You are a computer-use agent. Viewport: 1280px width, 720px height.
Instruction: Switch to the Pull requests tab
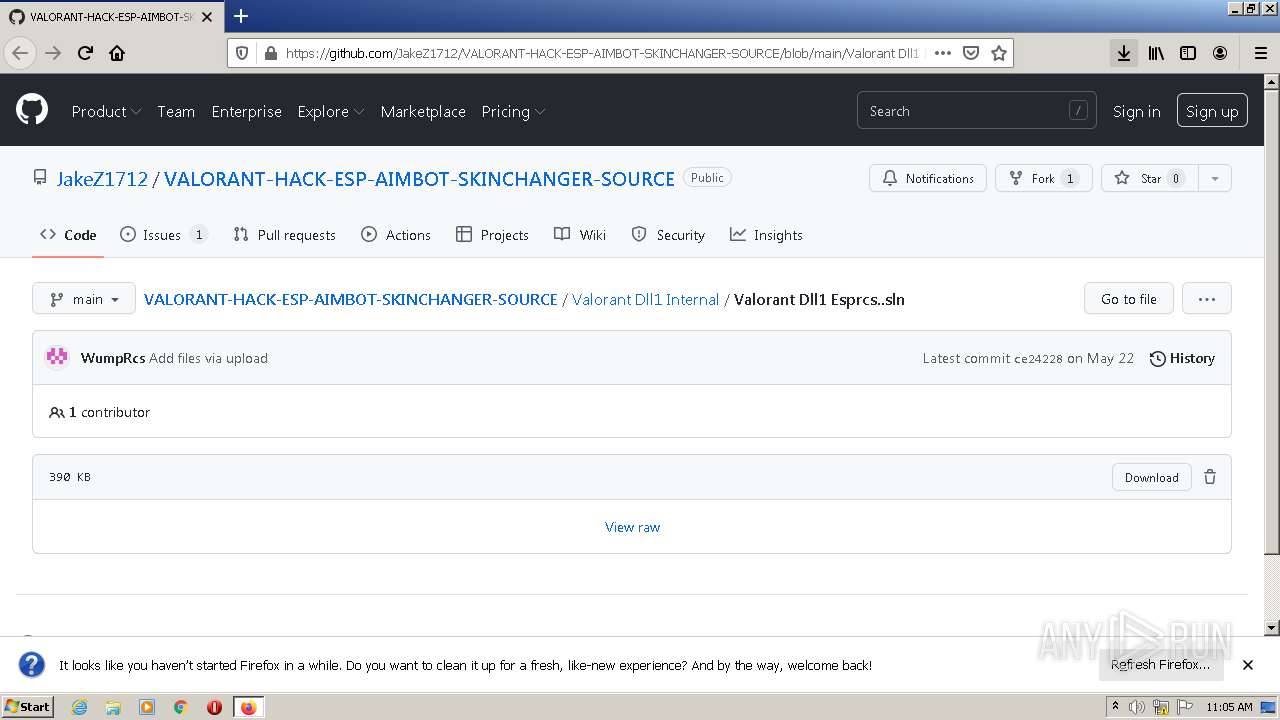284,235
